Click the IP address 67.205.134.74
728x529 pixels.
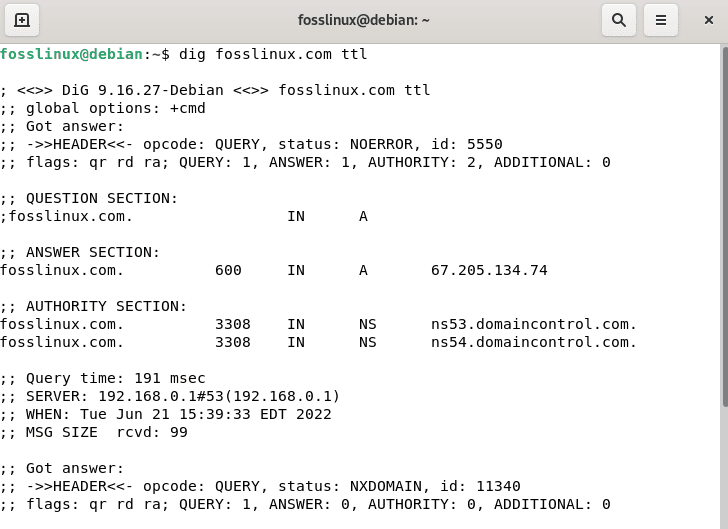click(x=489, y=270)
